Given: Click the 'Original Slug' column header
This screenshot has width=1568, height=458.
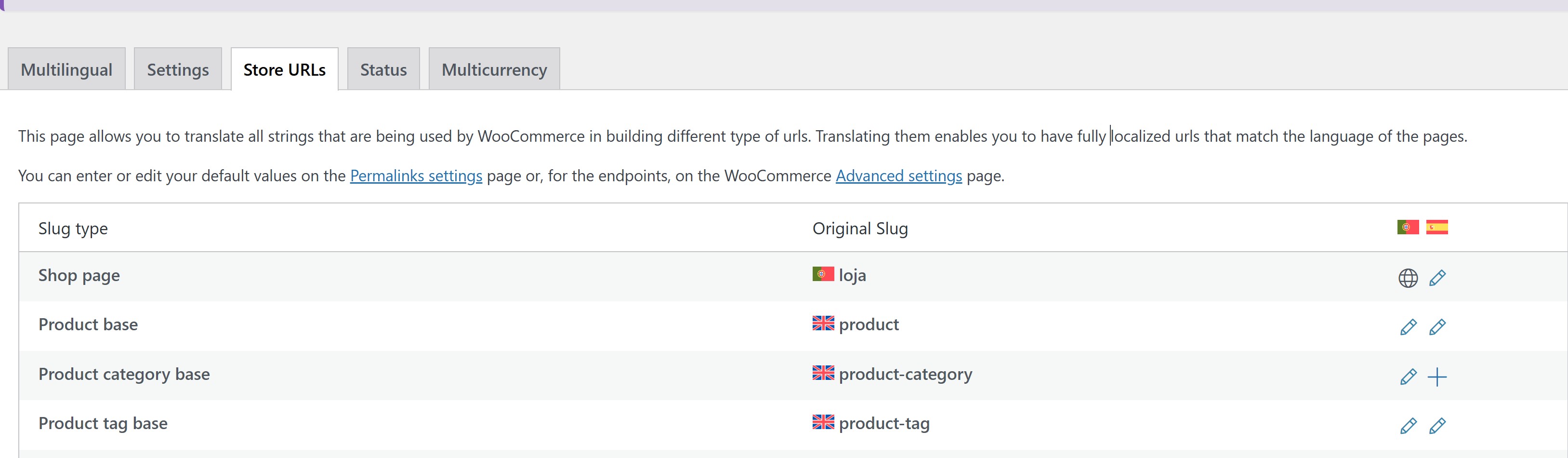Looking at the screenshot, I should click(860, 229).
